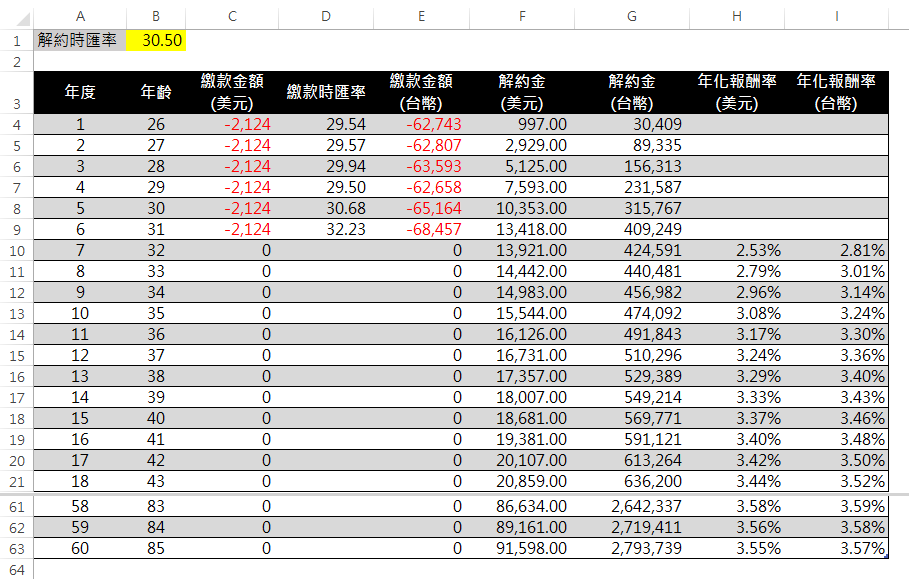
Task: Select empty row 64 header
Action: (16, 570)
